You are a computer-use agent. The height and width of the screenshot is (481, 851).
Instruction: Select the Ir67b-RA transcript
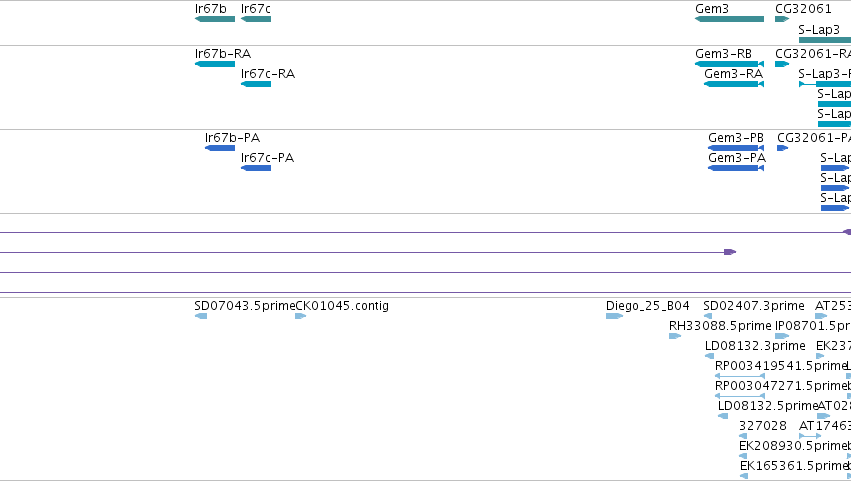215,64
